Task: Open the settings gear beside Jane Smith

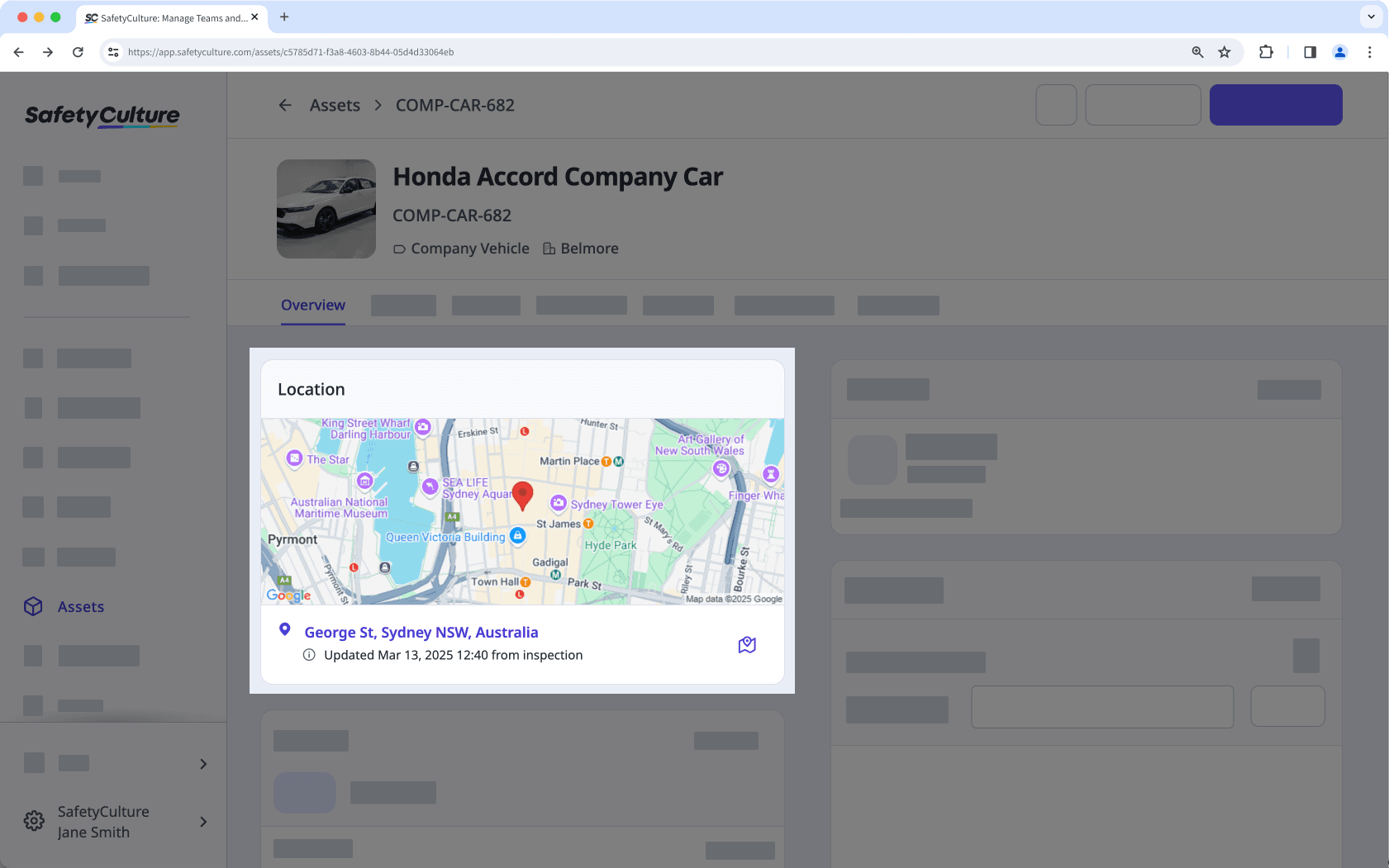Action: (x=33, y=820)
